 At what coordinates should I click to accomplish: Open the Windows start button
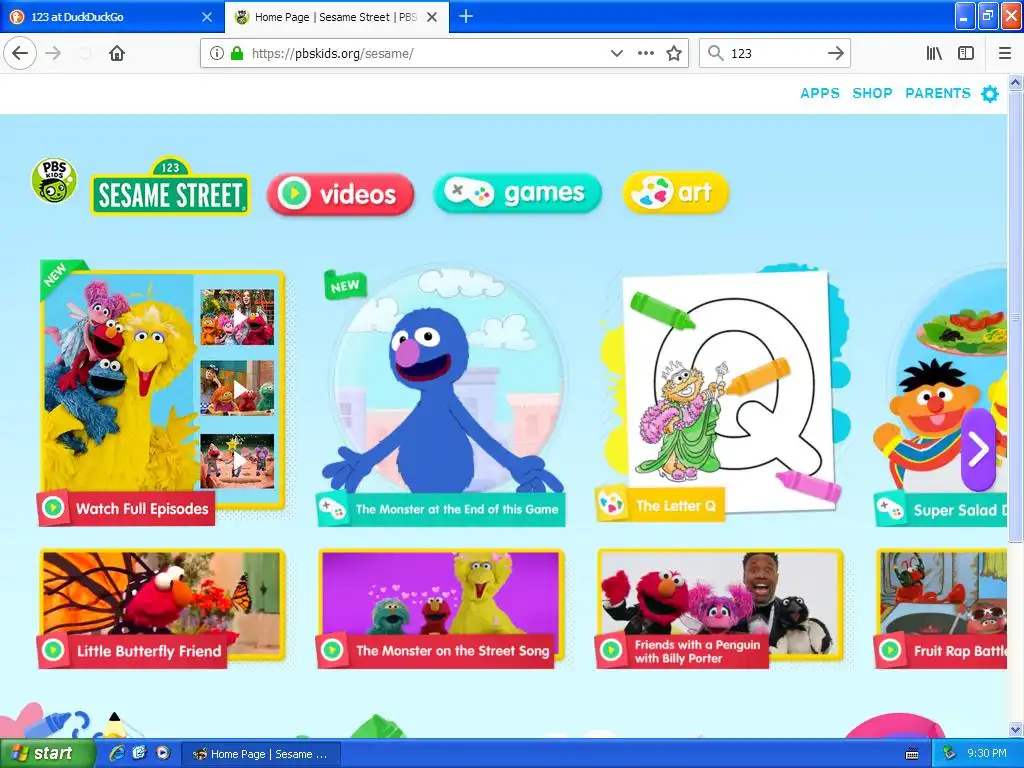tap(46, 754)
